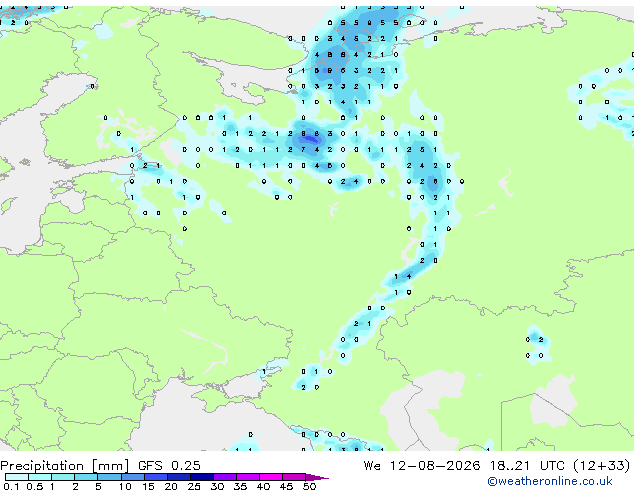Select the 1–2 mm legend swatch

pos(63,477)
